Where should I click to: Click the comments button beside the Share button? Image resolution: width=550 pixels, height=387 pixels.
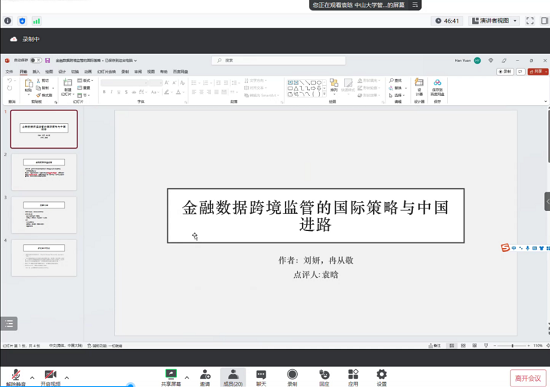(x=521, y=71)
